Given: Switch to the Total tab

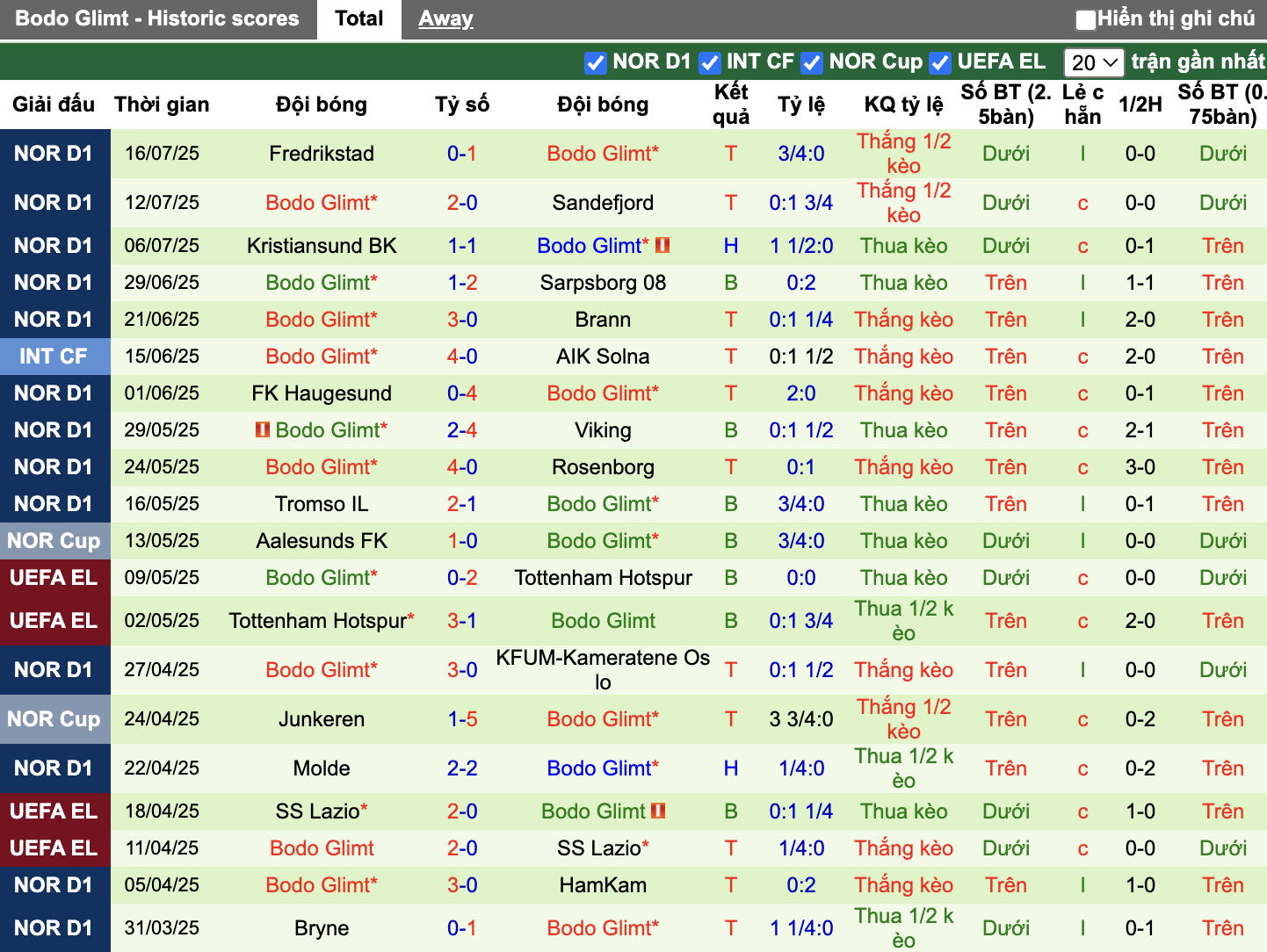Looking at the screenshot, I should click(359, 18).
